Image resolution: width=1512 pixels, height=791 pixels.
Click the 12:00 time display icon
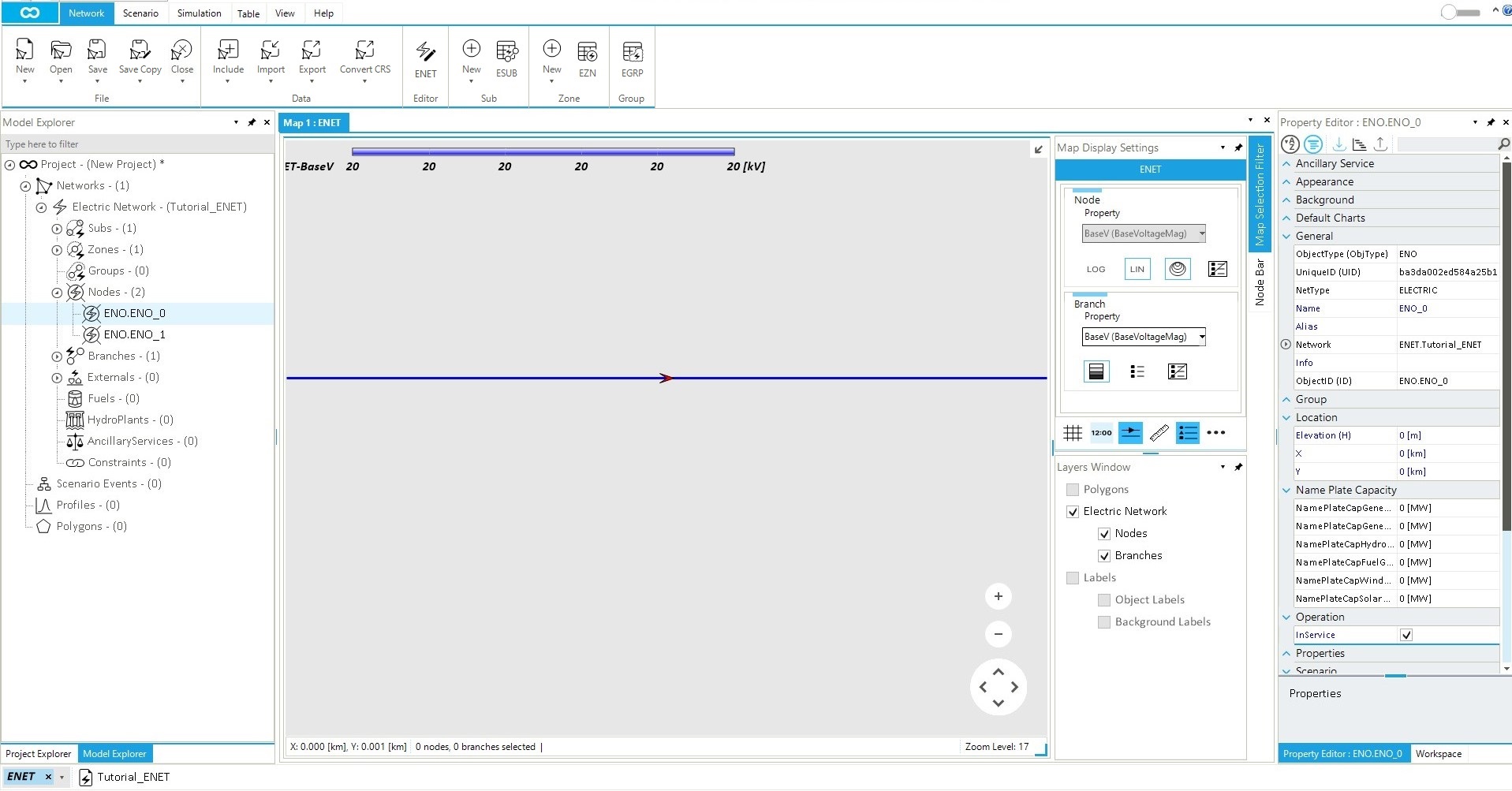(1101, 432)
